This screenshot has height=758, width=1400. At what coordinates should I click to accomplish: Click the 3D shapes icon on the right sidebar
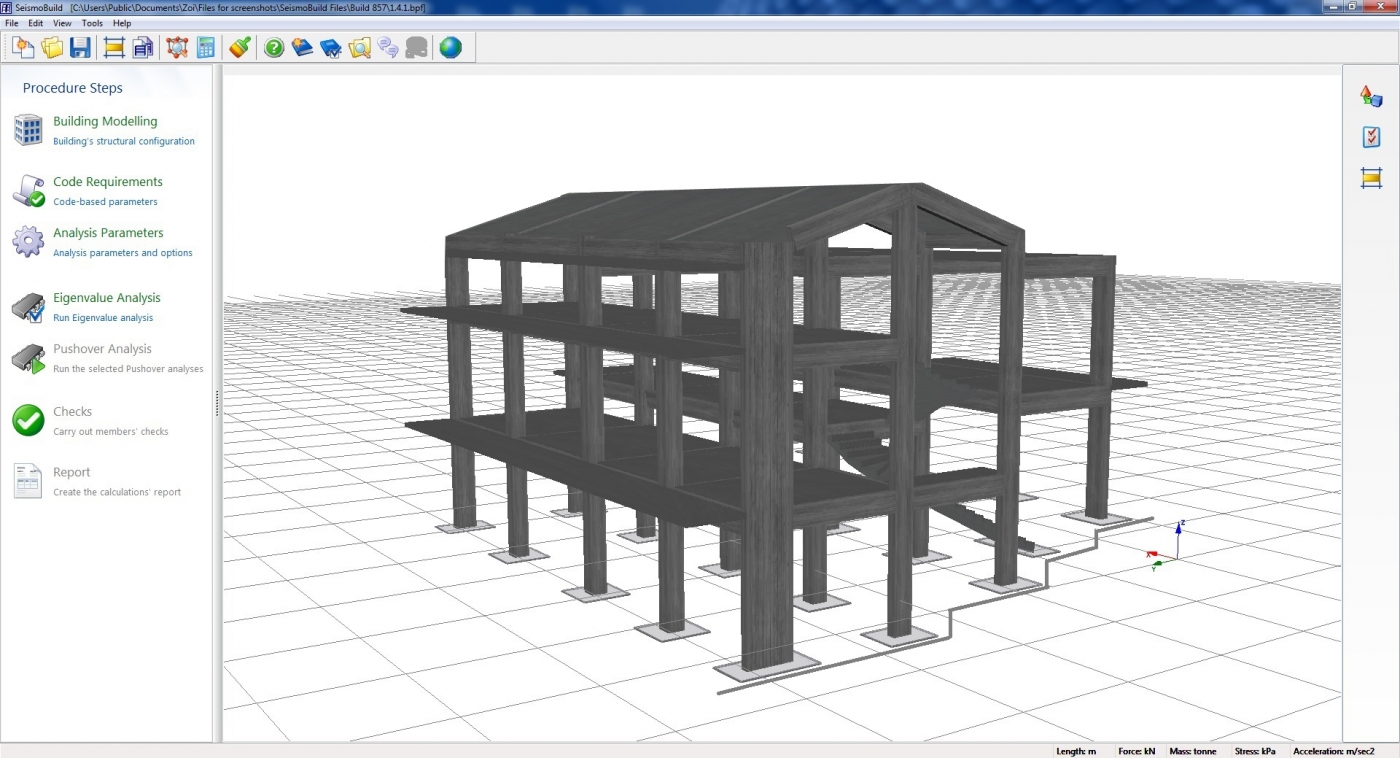tap(1371, 96)
